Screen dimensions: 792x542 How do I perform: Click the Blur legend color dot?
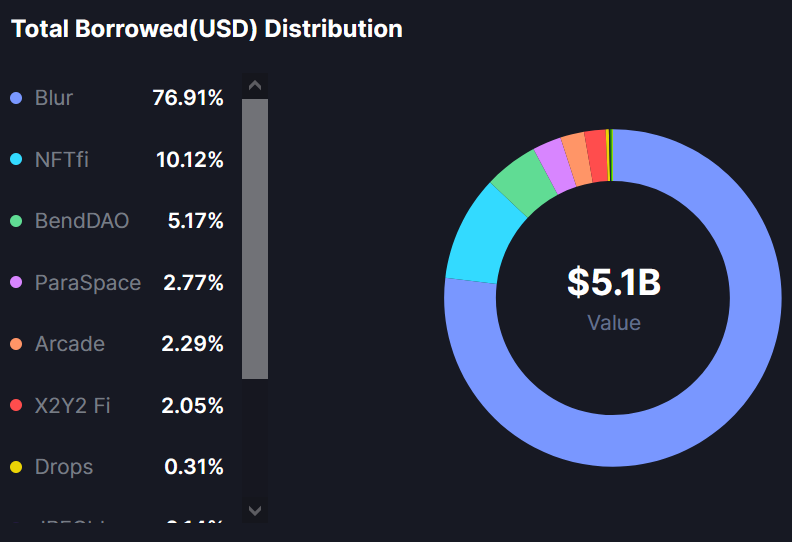(x=16, y=98)
